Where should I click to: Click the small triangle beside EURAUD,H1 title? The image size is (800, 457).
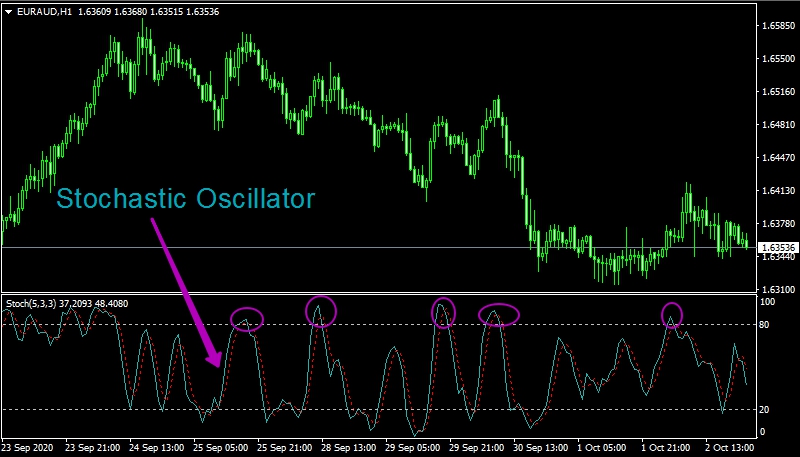[x=9, y=11]
